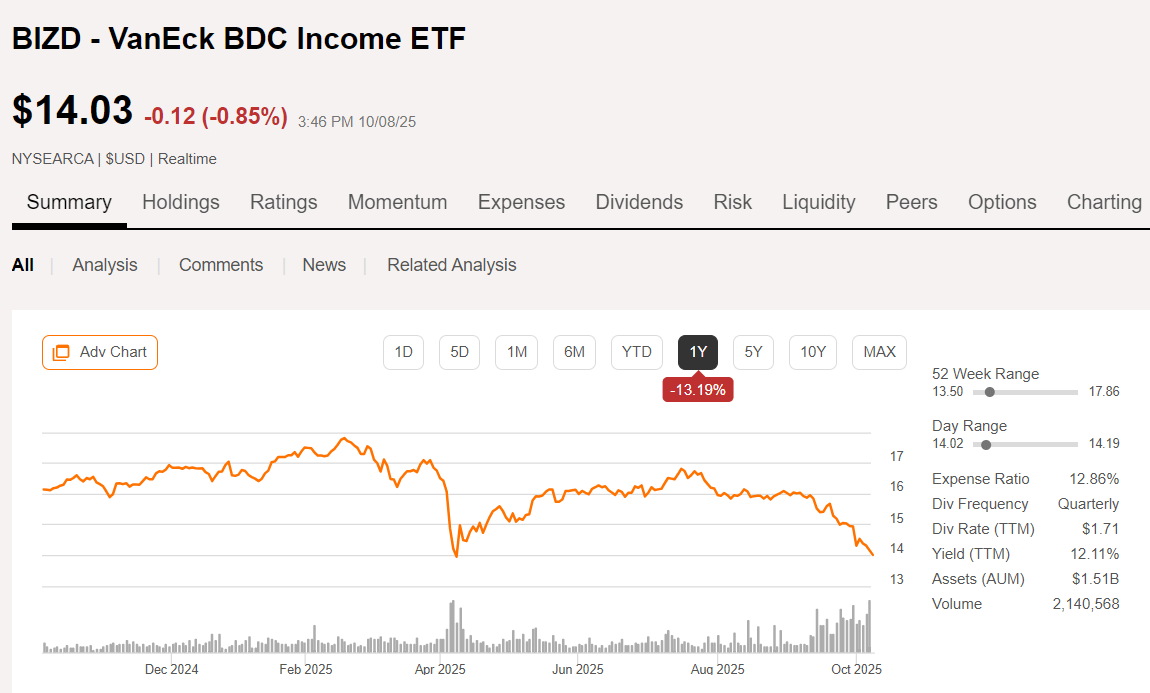Switch to the Dividends tab

coord(639,202)
